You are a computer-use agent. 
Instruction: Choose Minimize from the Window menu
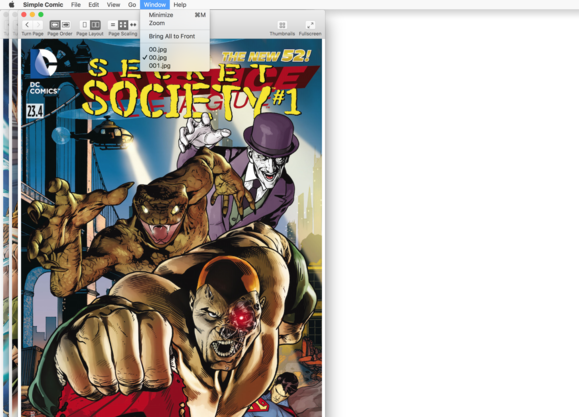click(175, 15)
